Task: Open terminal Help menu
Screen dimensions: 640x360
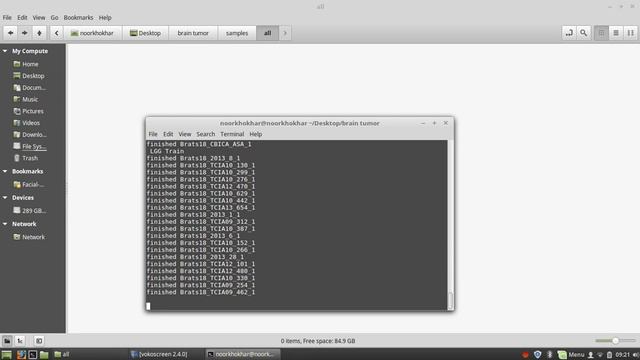Action: coord(256,134)
